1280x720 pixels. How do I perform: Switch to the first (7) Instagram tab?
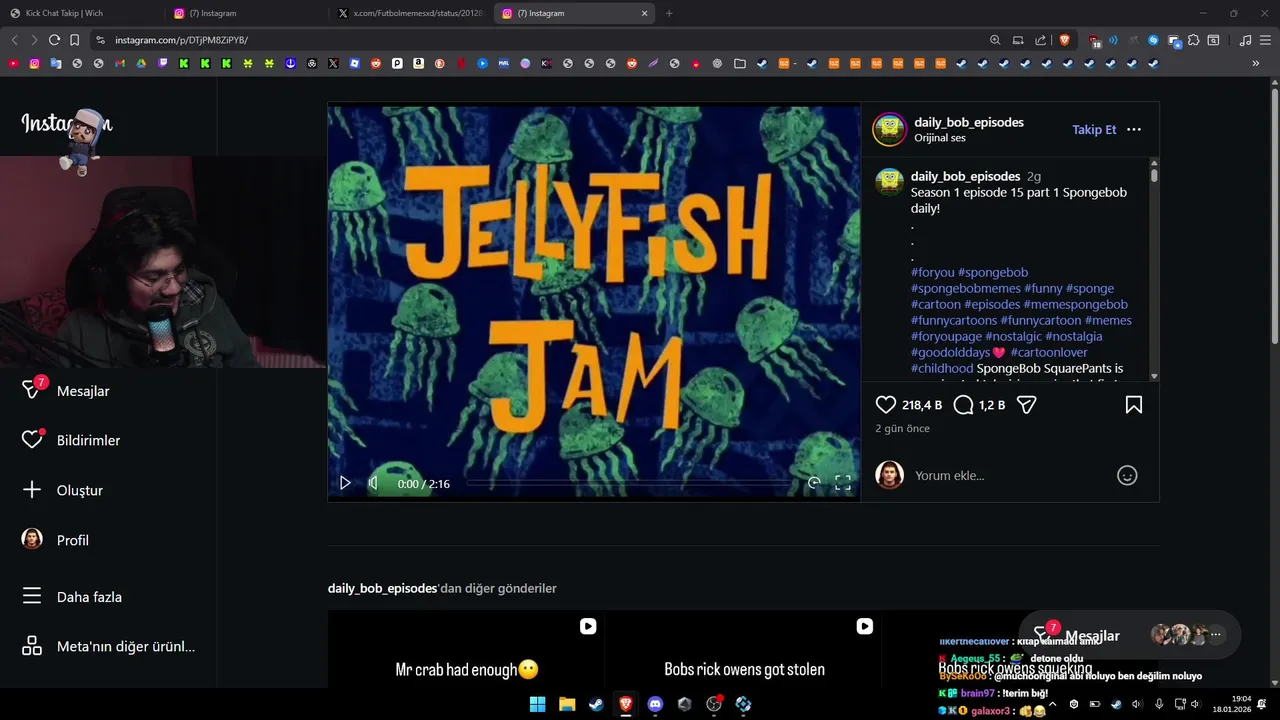[245, 13]
